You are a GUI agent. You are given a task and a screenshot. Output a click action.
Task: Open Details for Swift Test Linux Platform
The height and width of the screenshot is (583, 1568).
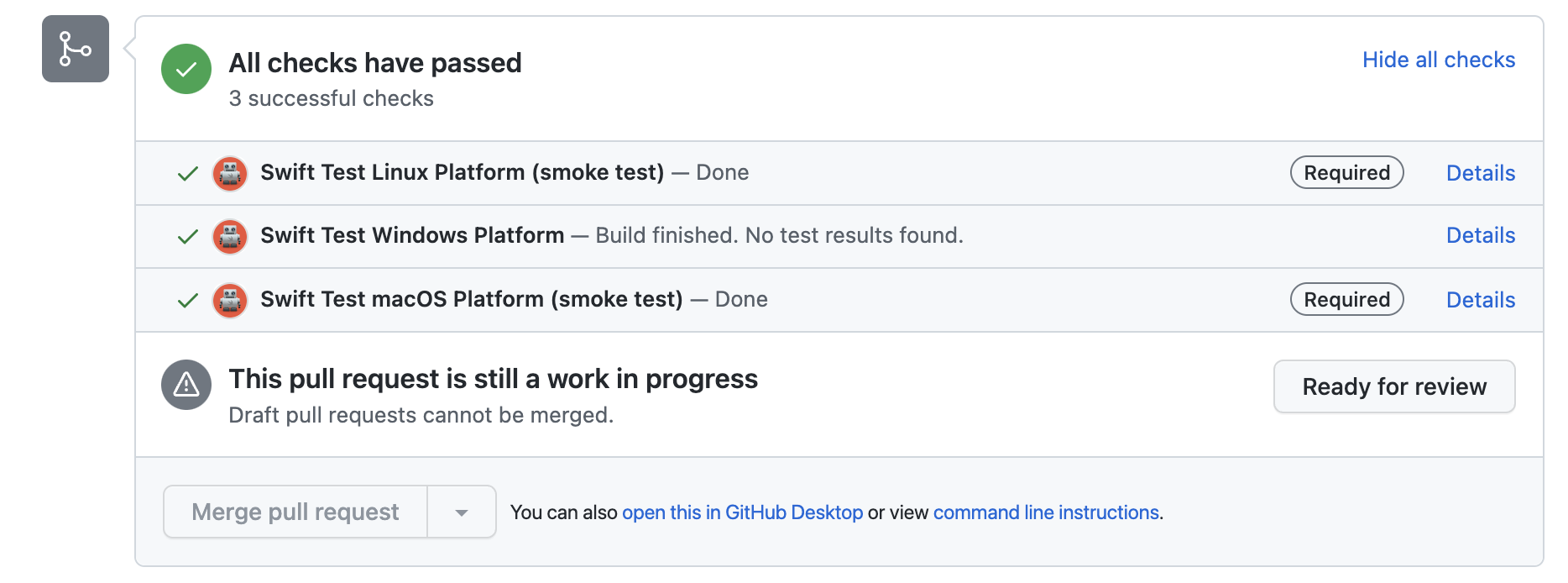click(x=1480, y=173)
